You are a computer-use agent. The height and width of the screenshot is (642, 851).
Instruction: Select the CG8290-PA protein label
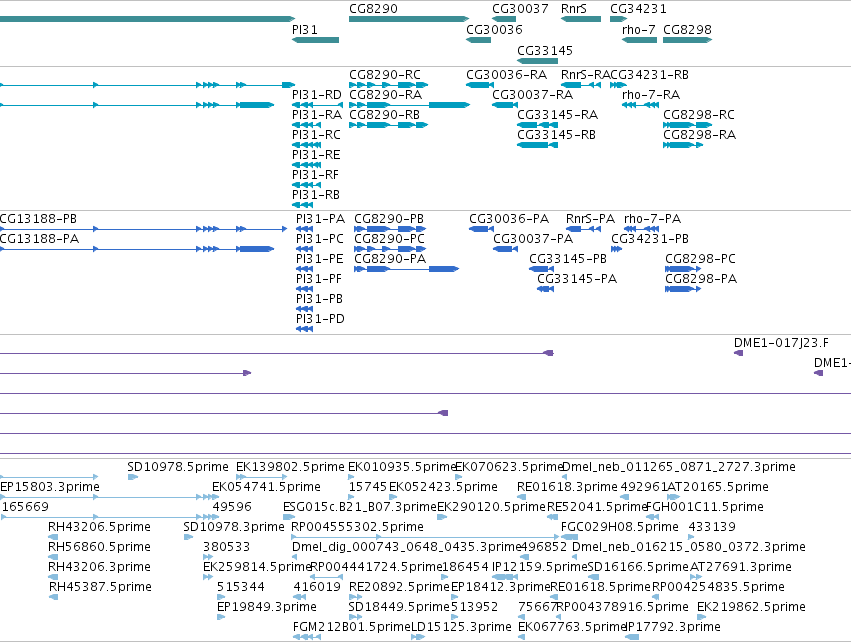click(390, 259)
